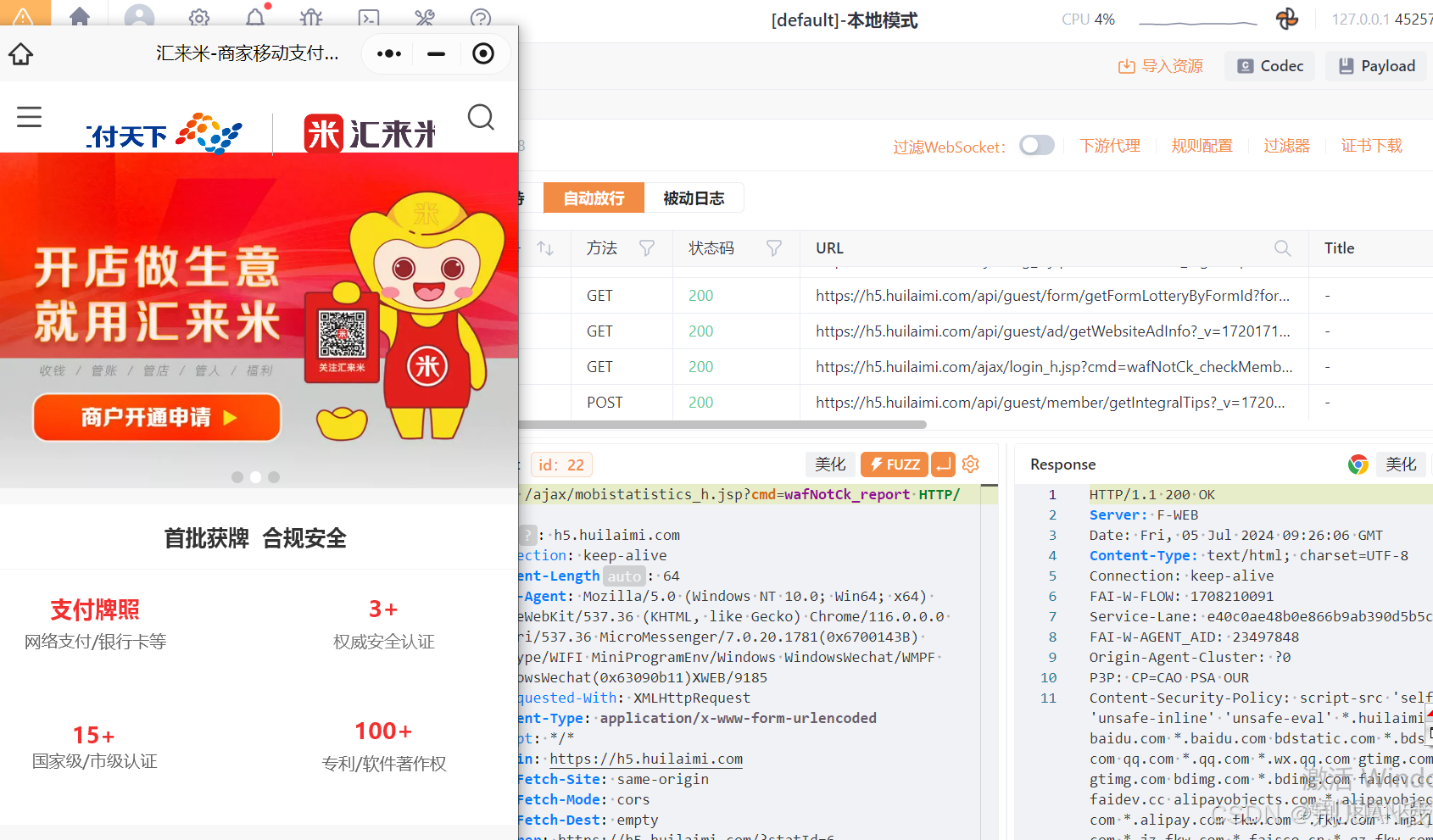Toggle the filter WebSocket switch
Viewport: 1433px width, 840px height.
pos(1037,145)
